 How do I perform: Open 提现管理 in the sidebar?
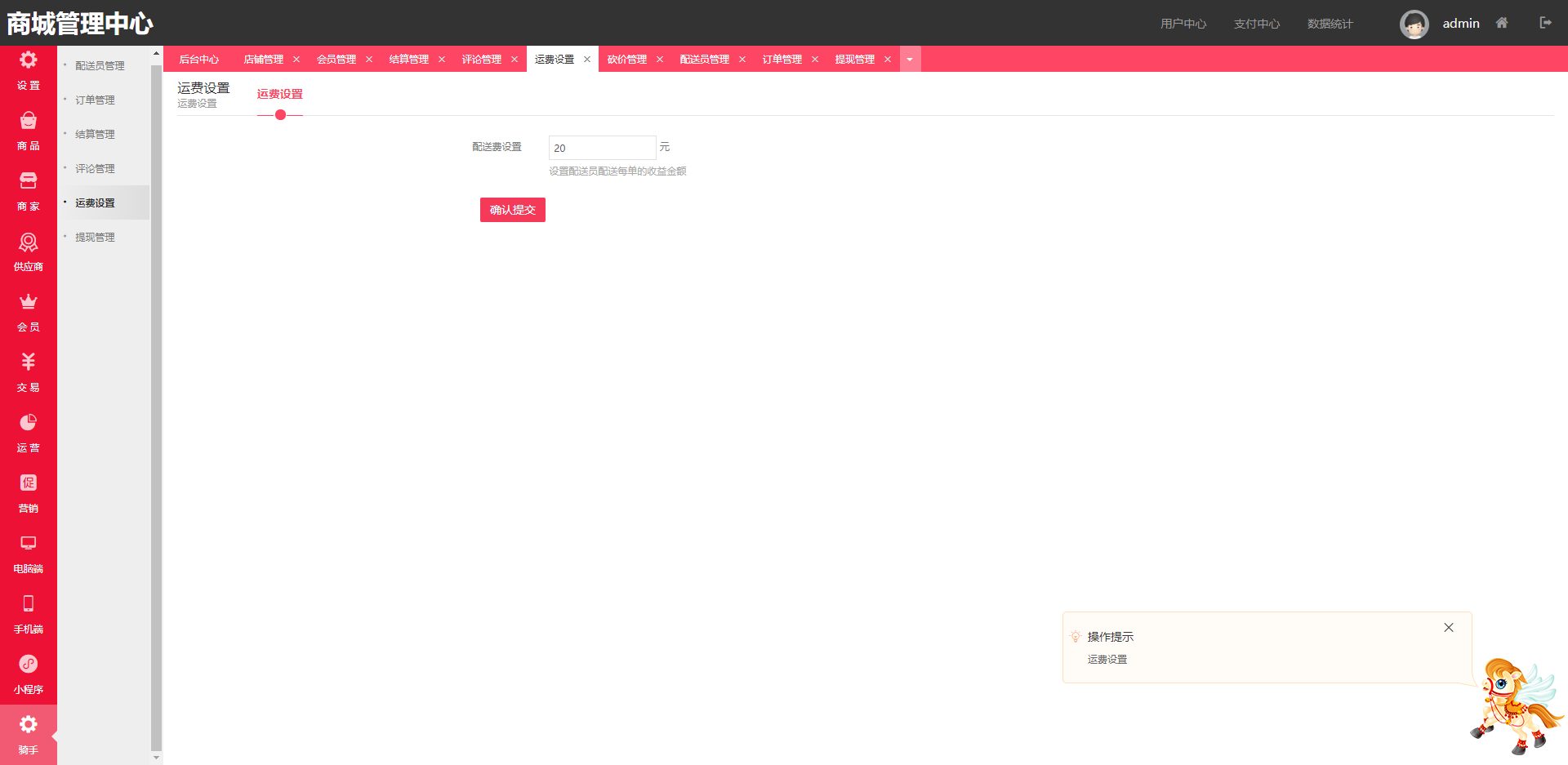96,238
